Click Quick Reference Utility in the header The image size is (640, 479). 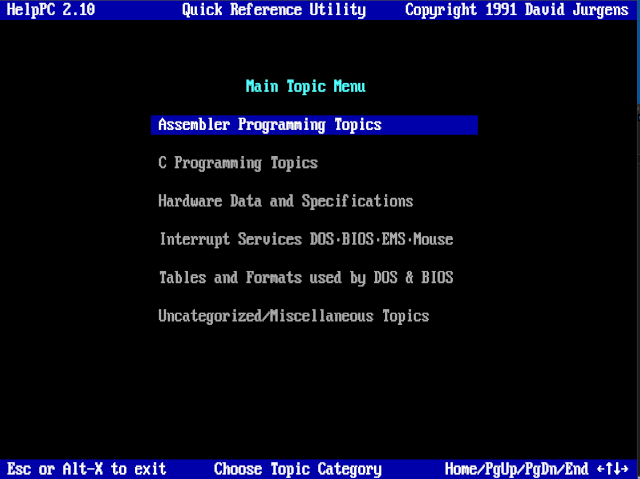pyautogui.click(x=274, y=10)
